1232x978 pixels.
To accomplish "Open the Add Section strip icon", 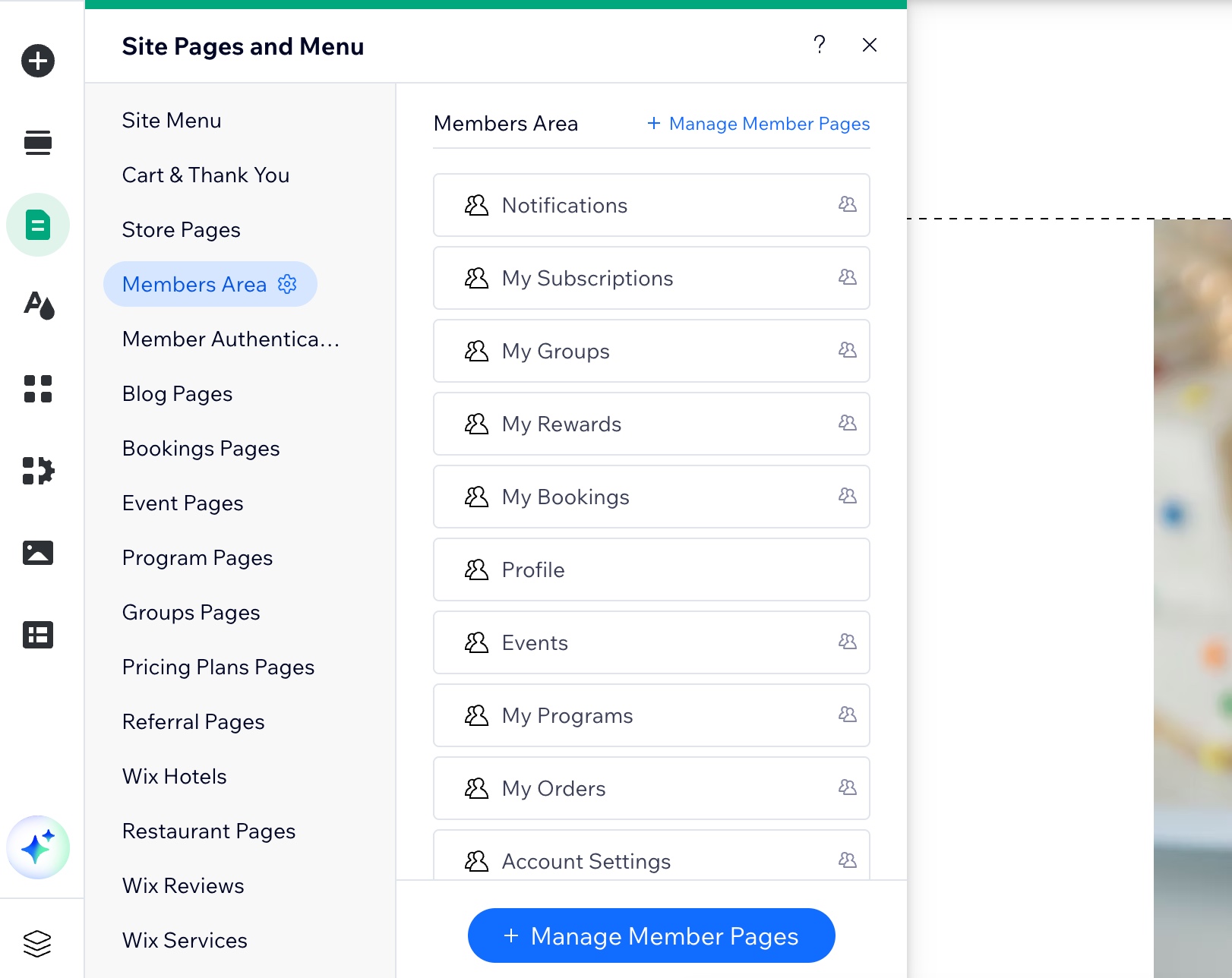I will pos(38,143).
